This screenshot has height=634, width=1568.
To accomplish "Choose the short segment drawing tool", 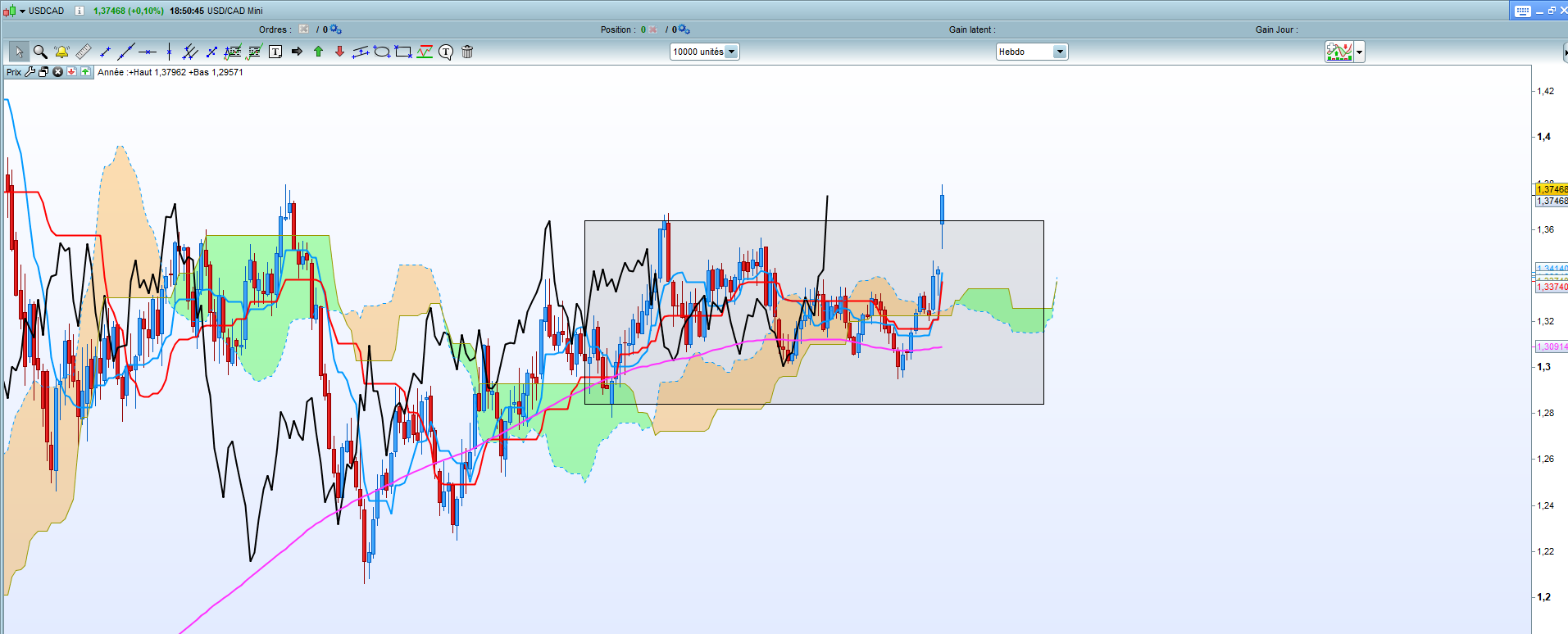I will point(105,52).
